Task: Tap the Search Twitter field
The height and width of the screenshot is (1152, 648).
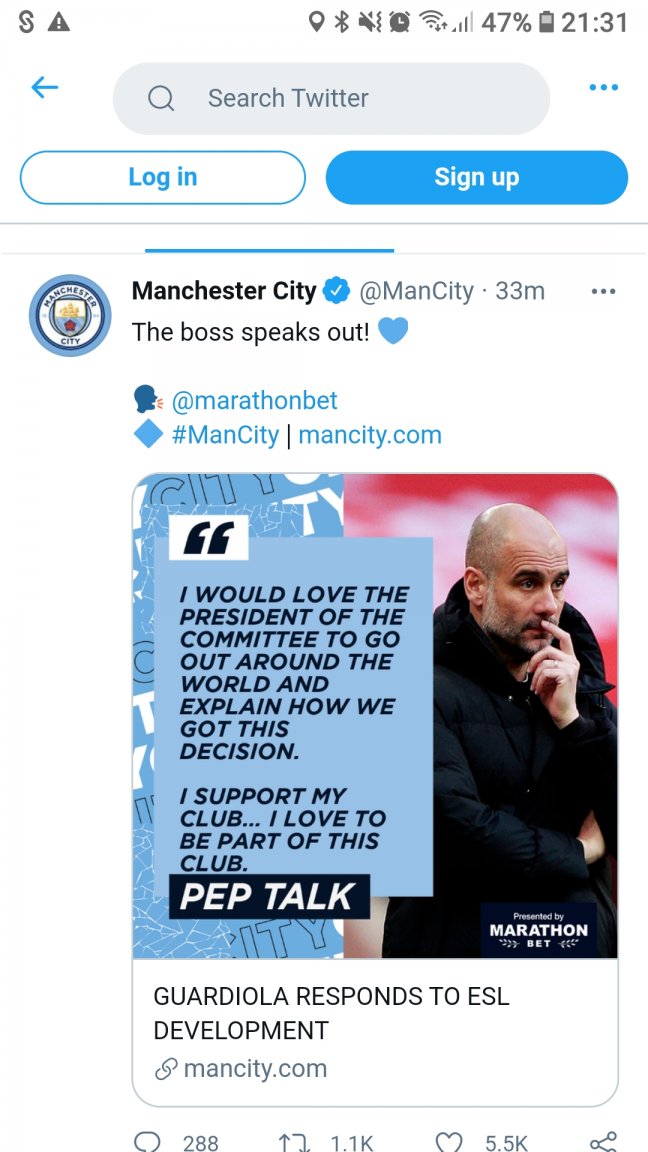Action: coord(331,98)
